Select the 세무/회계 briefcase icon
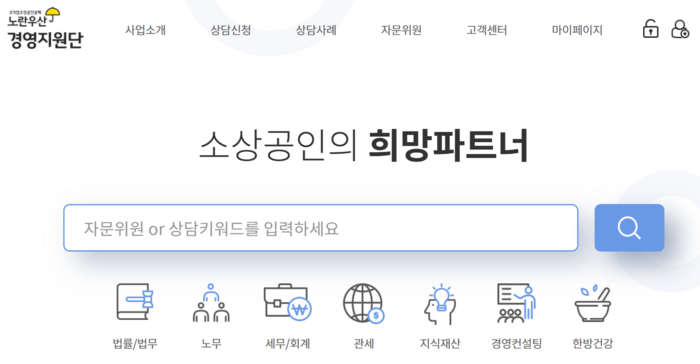 [288, 302]
